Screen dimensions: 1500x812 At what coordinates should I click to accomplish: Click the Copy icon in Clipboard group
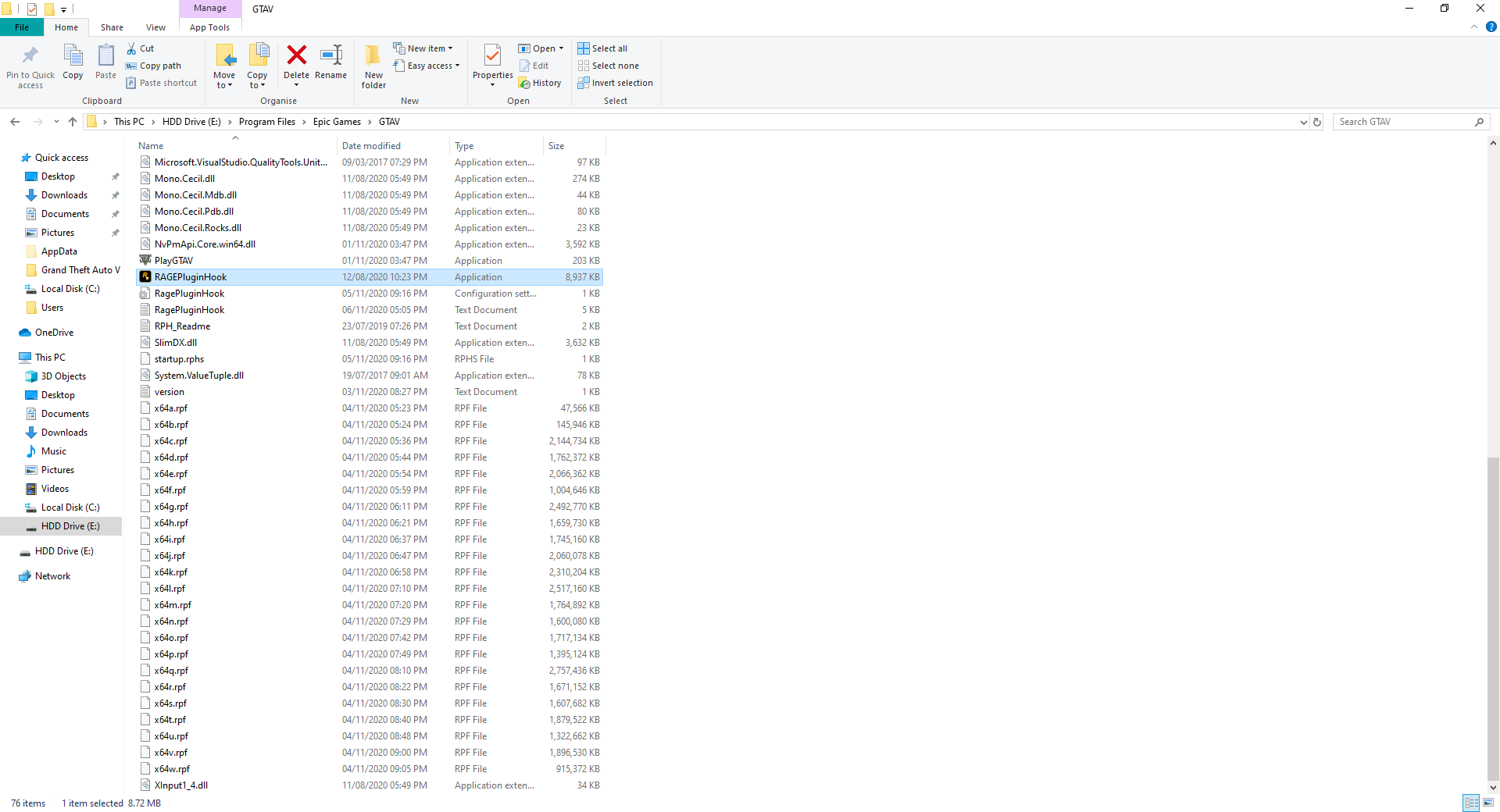[73, 56]
